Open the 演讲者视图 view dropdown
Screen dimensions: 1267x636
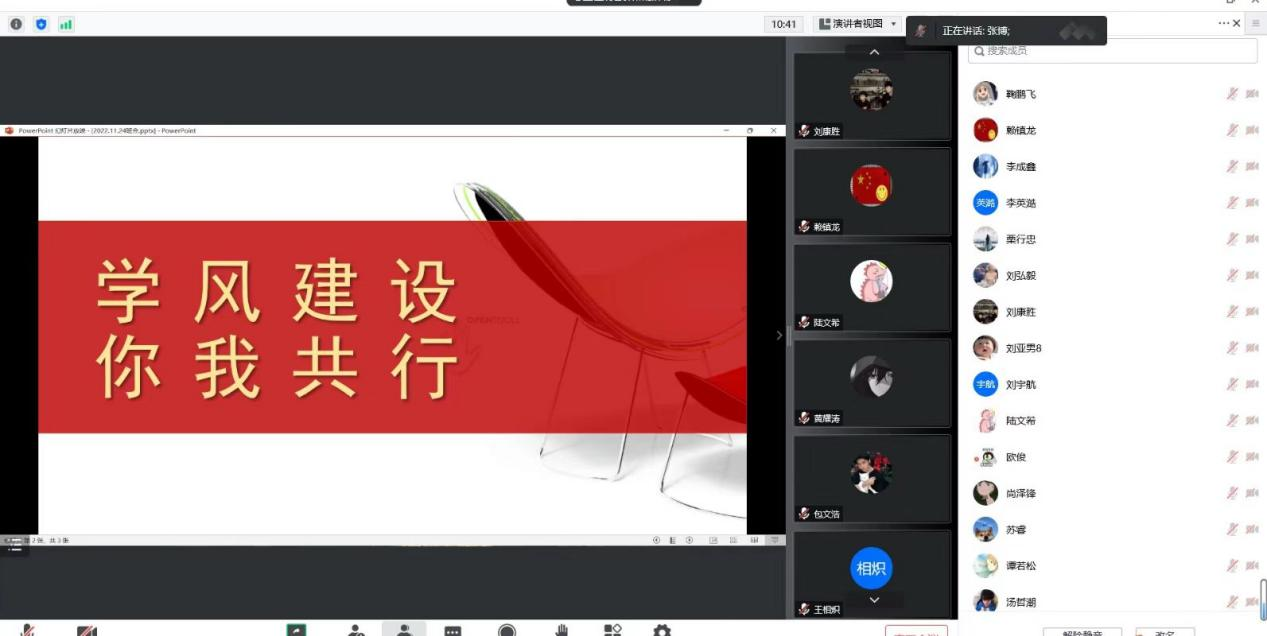(x=857, y=24)
